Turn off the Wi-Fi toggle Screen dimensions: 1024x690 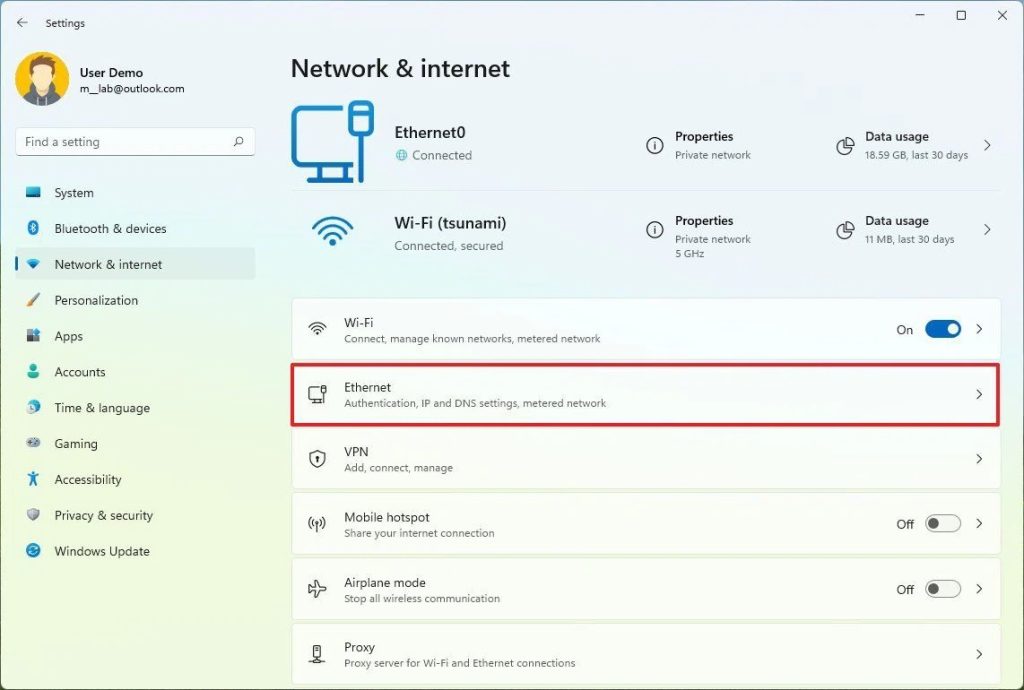point(942,329)
